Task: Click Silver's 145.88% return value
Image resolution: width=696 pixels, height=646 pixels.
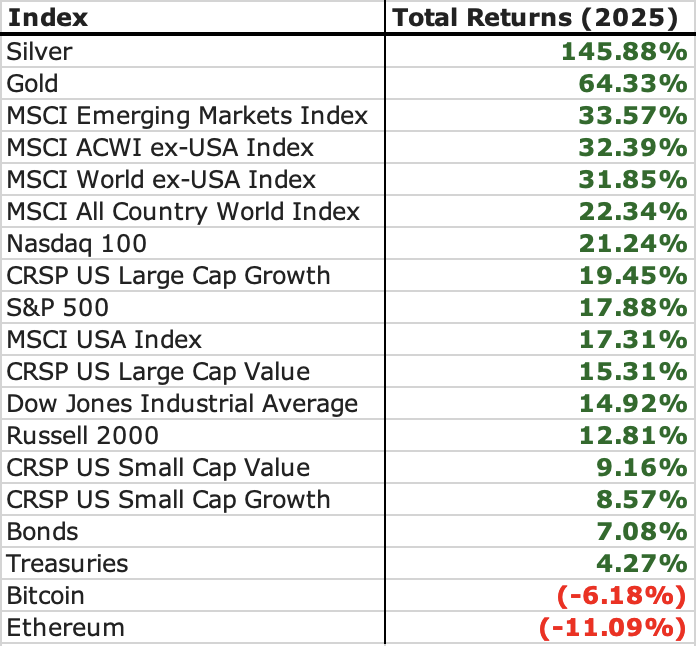Action: tap(624, 52)
